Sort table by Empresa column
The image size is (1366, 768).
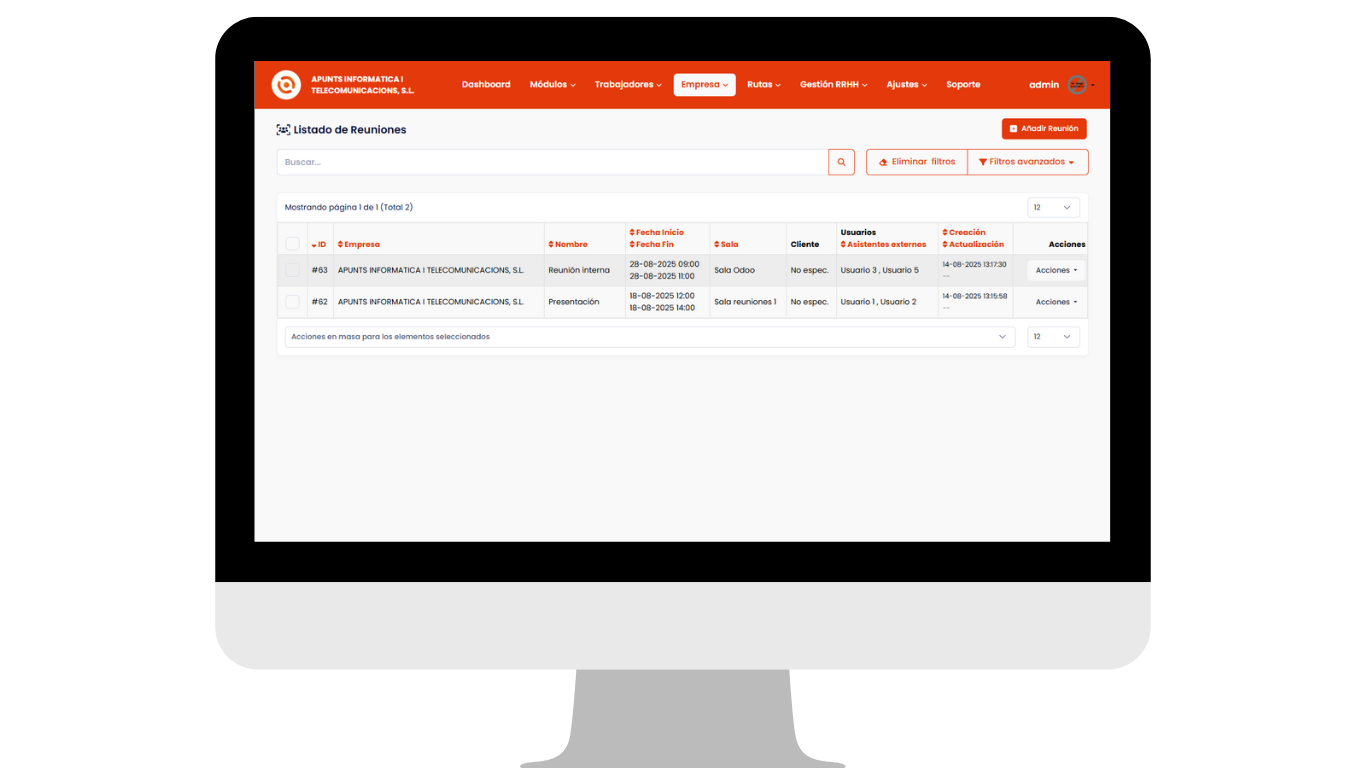[x=361, y=245]
